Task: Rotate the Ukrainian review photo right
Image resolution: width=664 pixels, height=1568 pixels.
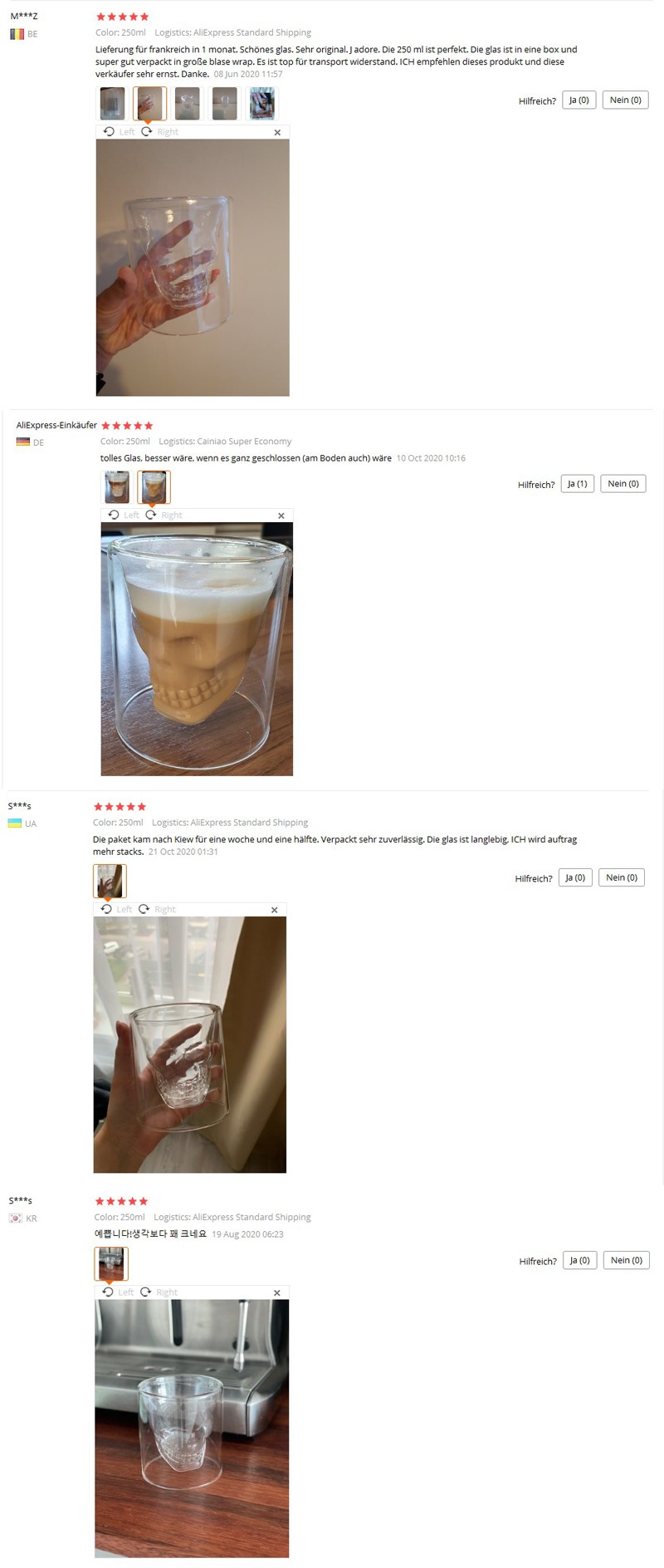Action: click(x=157, y=910)
